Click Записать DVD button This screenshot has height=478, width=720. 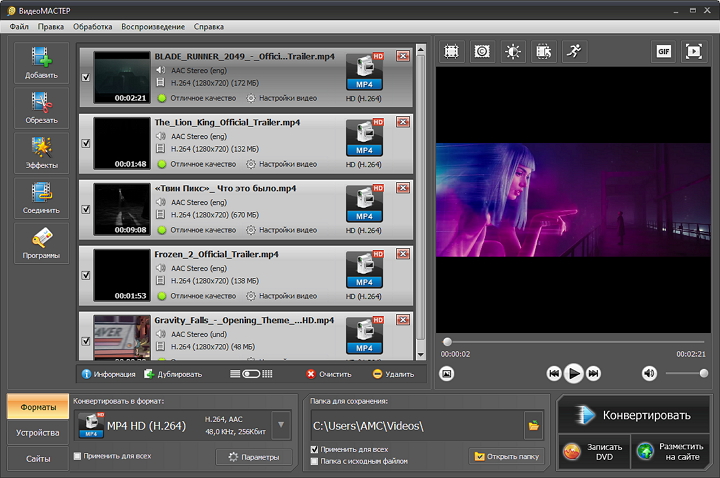click(x=594, y=451)
